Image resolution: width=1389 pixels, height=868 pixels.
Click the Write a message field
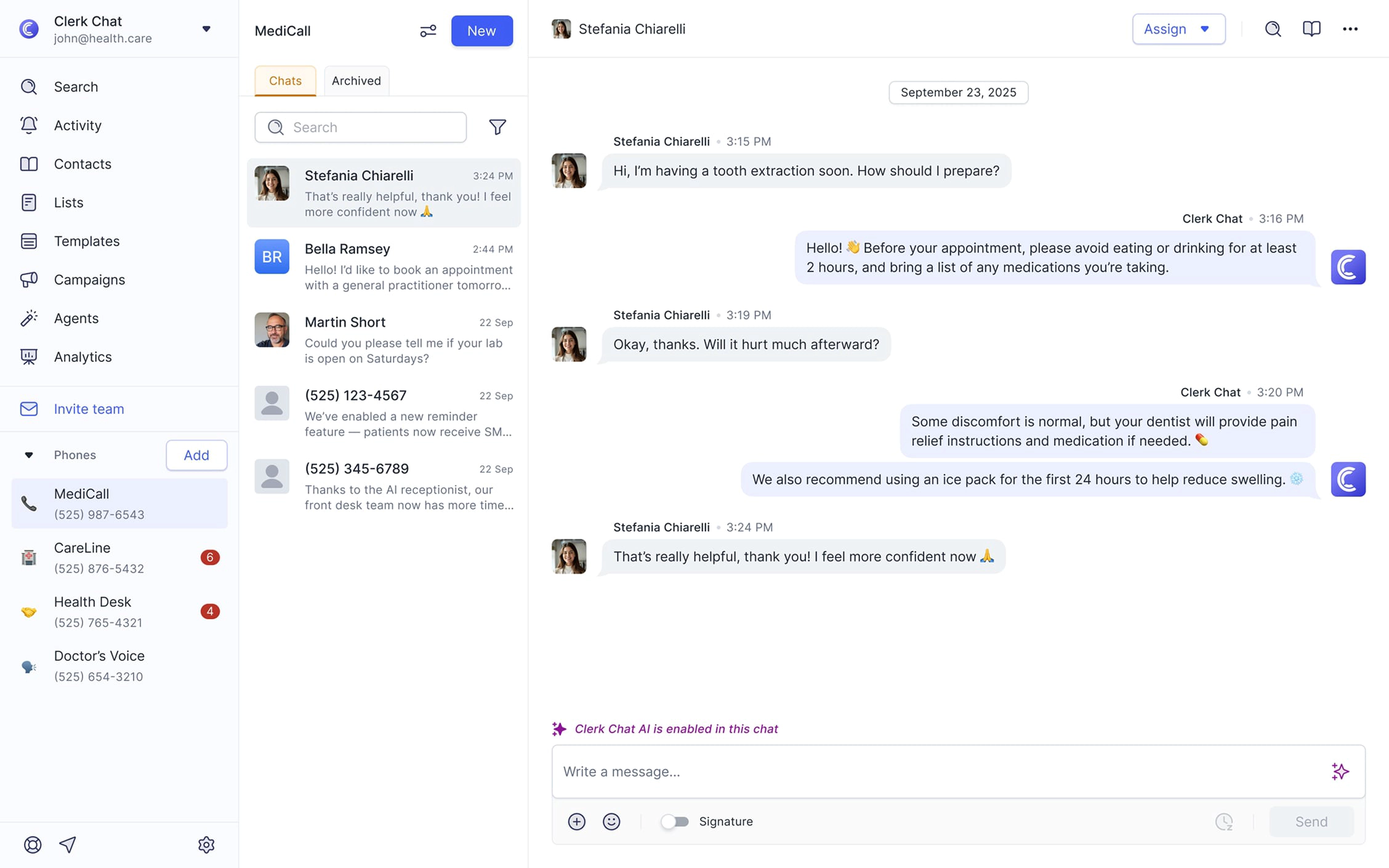936,771
